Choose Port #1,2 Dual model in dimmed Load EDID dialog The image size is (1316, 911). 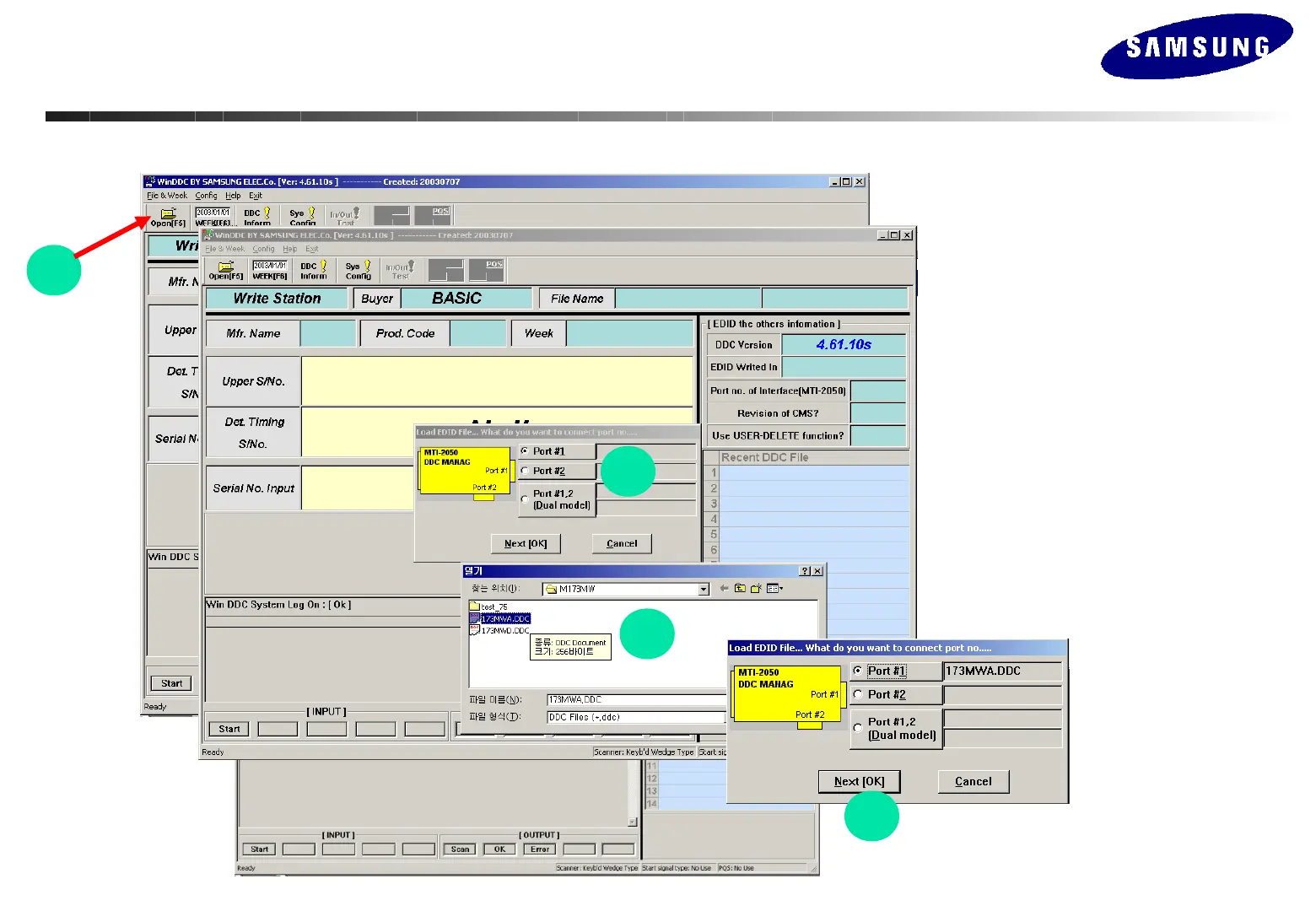(x=556, y=499)
